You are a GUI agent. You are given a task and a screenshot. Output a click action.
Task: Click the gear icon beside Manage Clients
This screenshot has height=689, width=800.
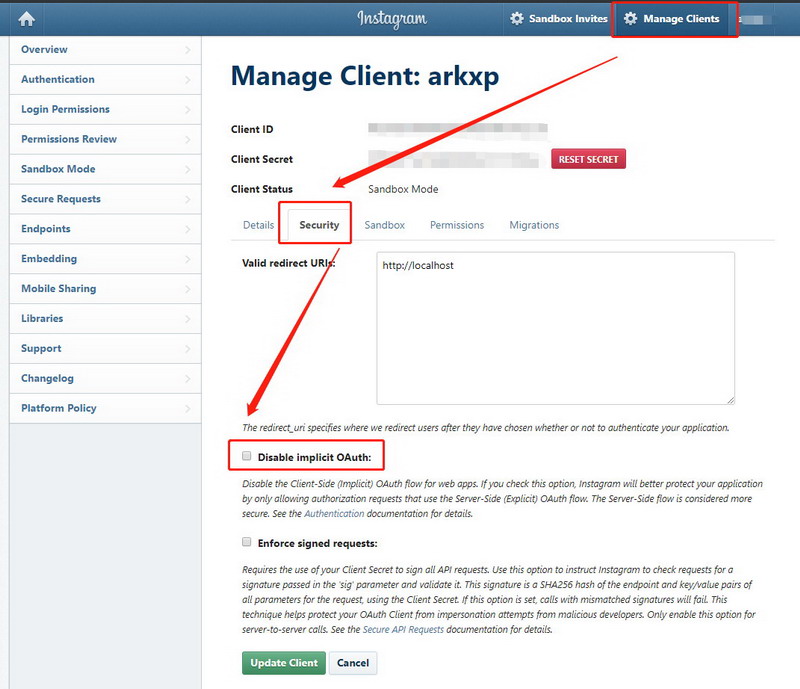(x=631, y=19)
